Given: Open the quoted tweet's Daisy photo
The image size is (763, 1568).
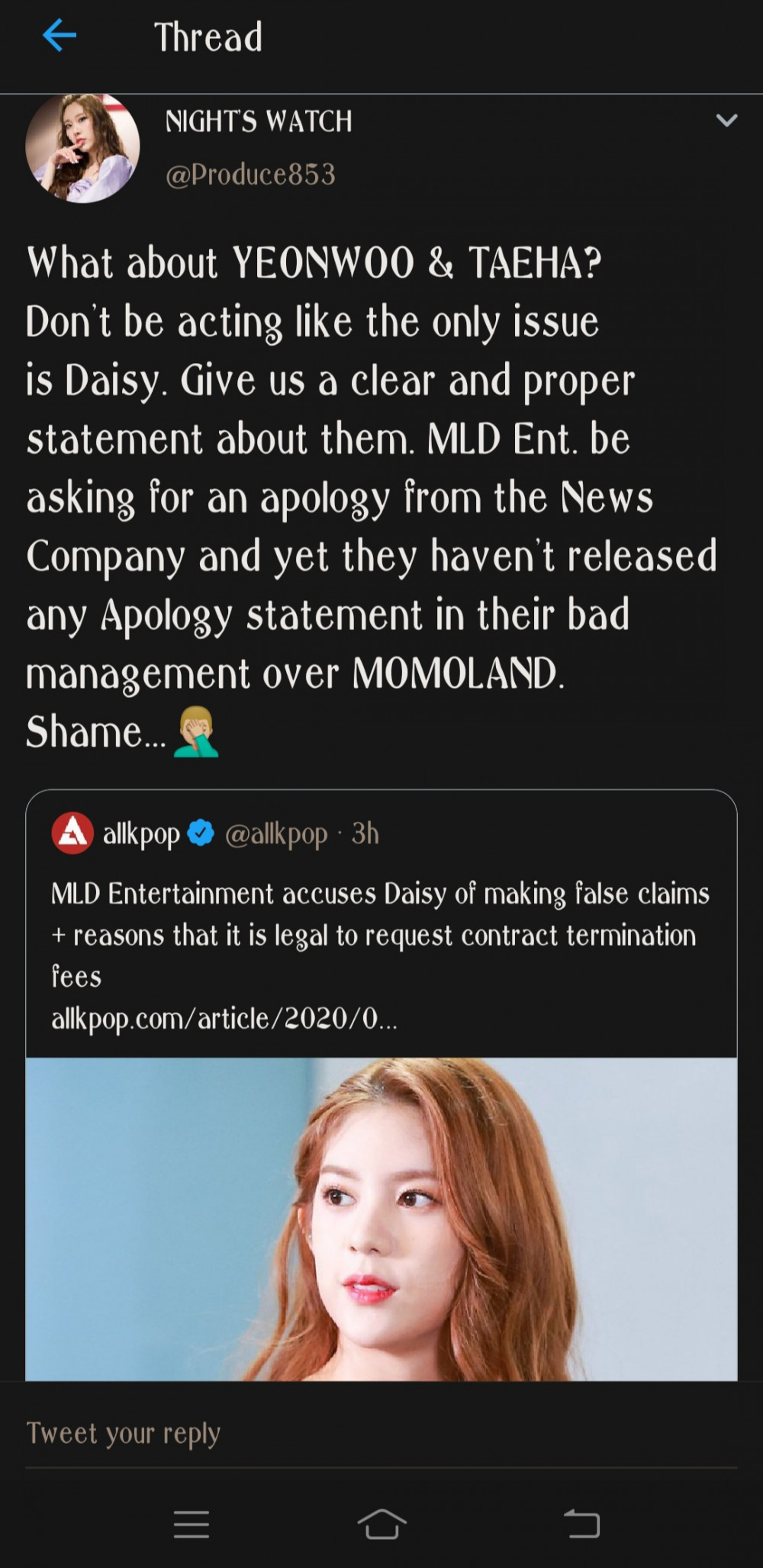Looking at the screenshot, I should 381,1219.
